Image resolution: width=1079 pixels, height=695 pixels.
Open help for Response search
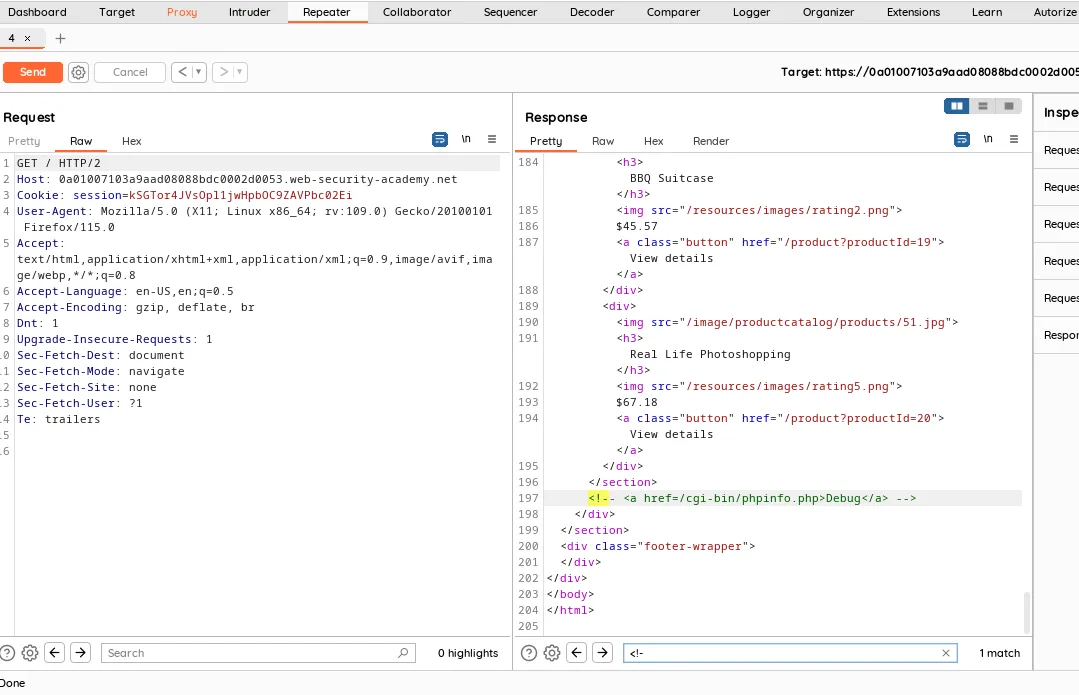pyautogui.click(x=528, y=653)
